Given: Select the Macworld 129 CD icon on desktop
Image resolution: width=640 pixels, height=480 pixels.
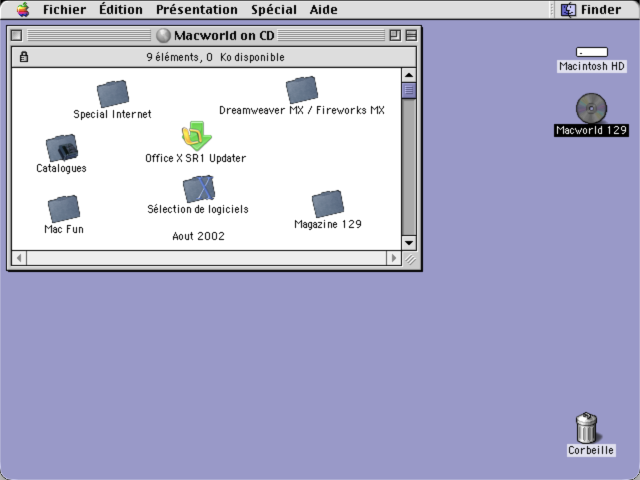Looking at the screenshot, I should [591, 108].
